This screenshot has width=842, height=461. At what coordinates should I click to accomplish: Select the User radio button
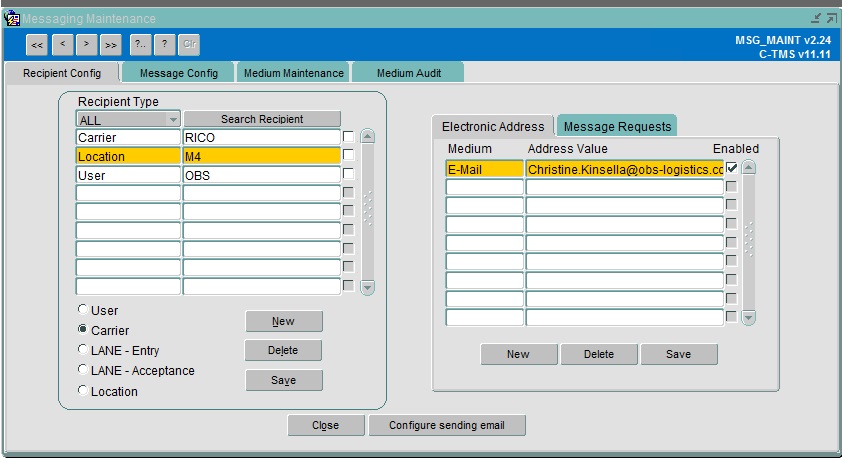(83, 309)
